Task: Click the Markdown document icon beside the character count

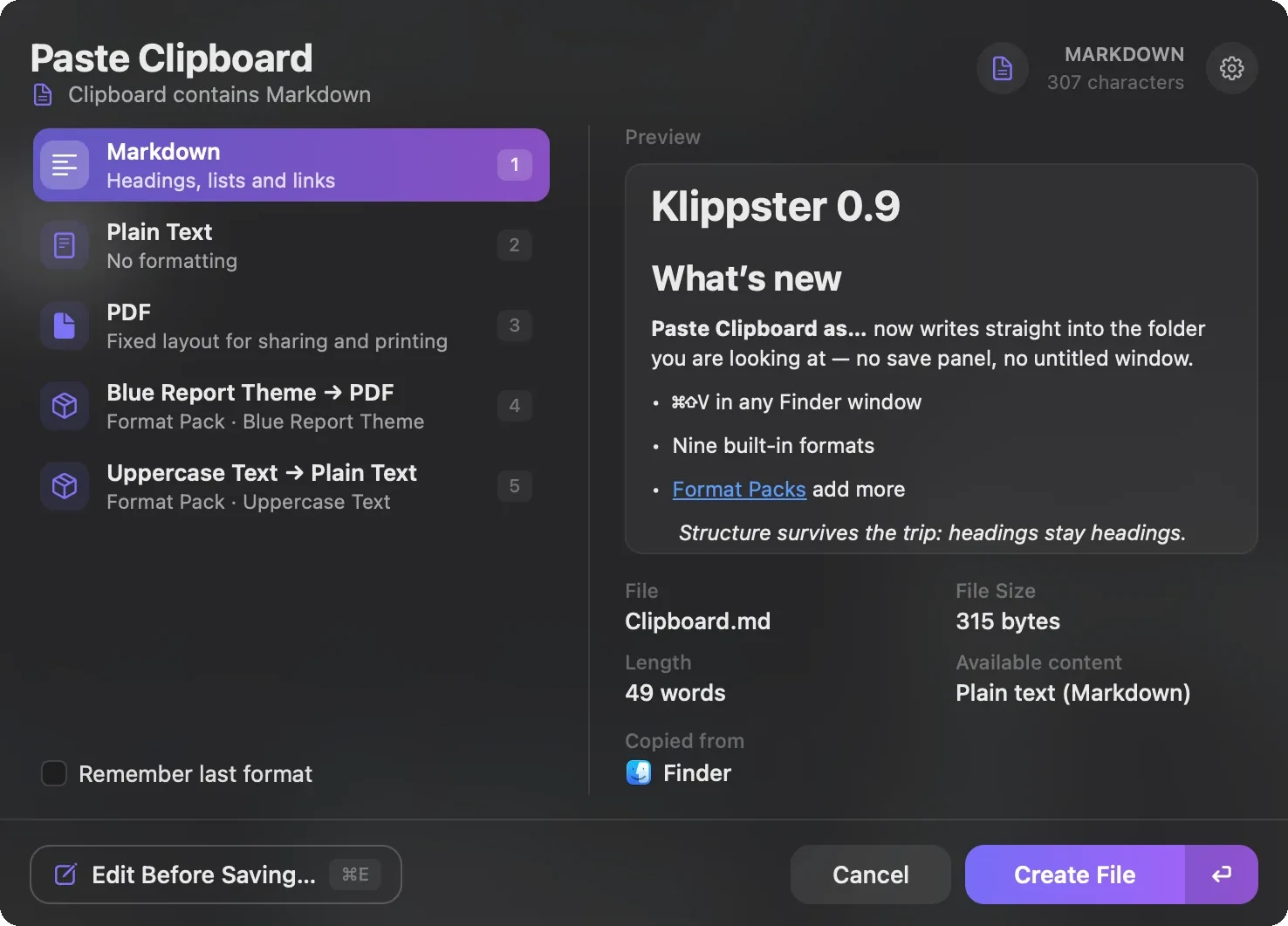Action: click(x=1003, y=68)
